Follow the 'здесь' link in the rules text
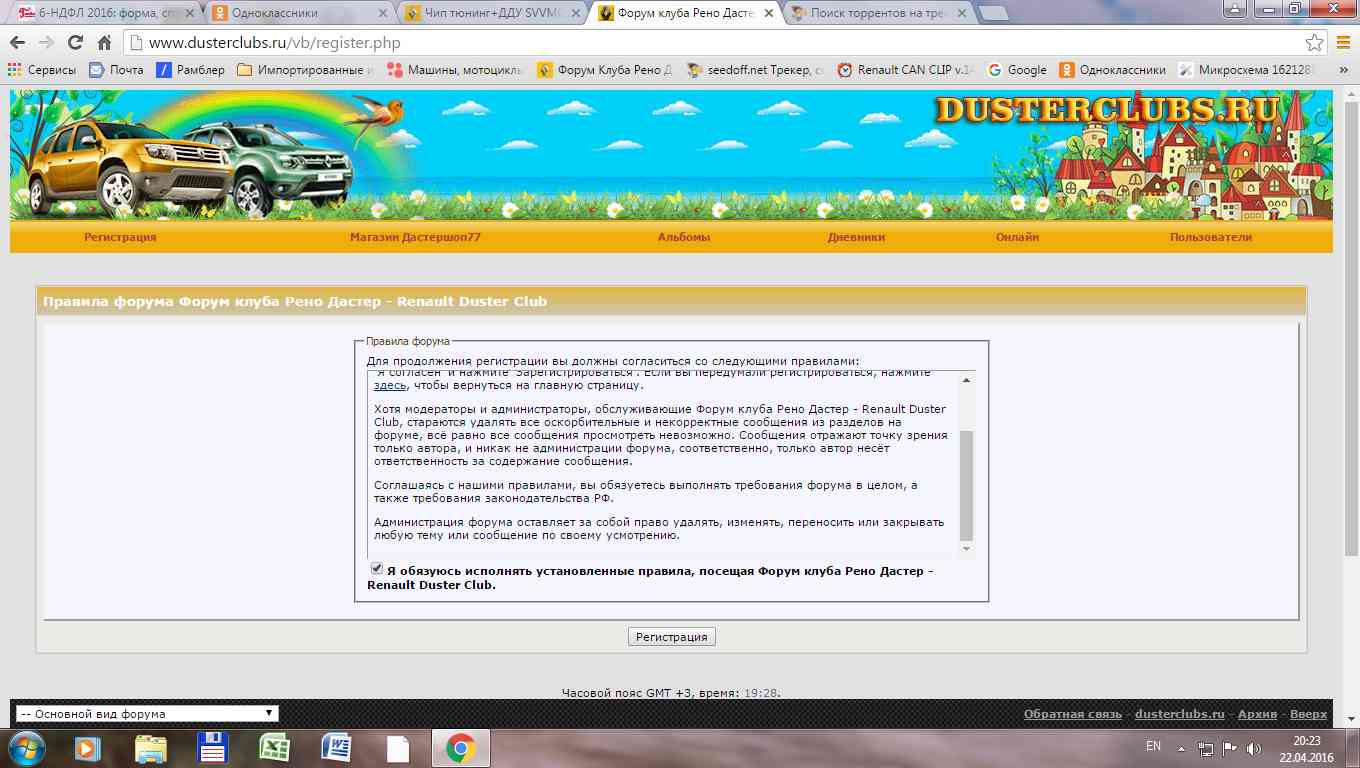1360x768 pixels. point(389,385)
